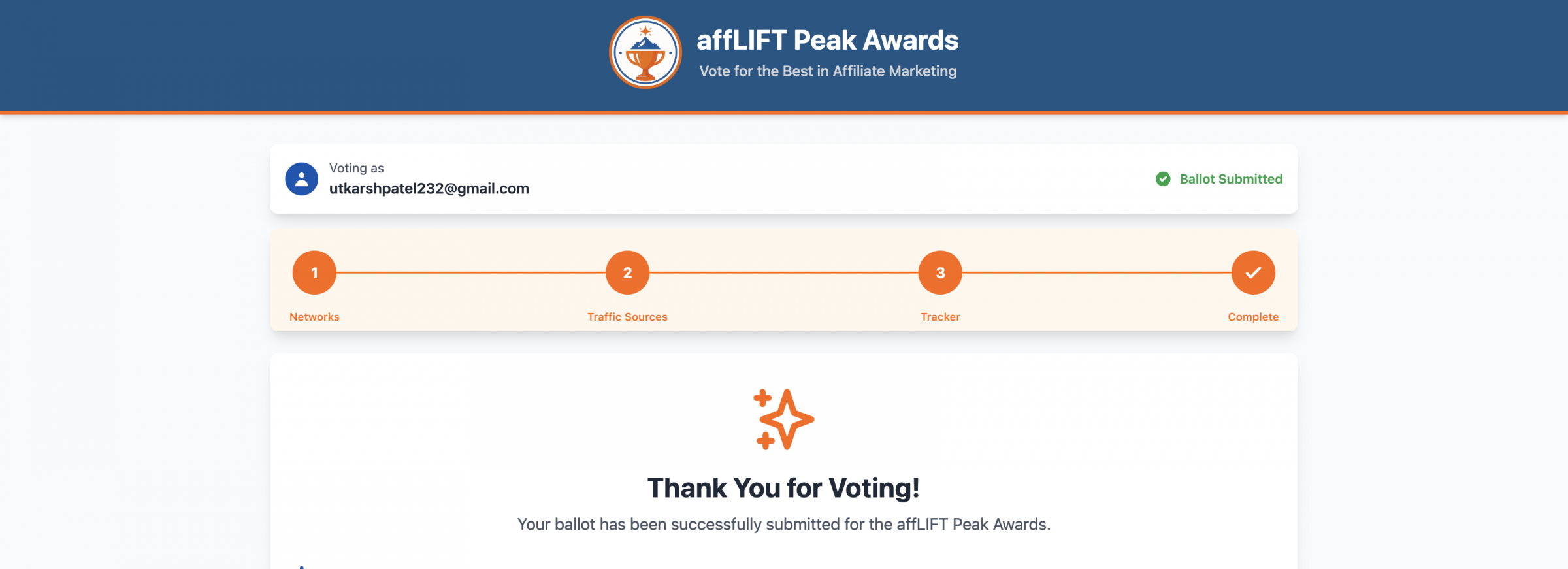Screen dimensions: 1568x569
Task: Click the affLIFT trophy logo
Action: point(645,52)
